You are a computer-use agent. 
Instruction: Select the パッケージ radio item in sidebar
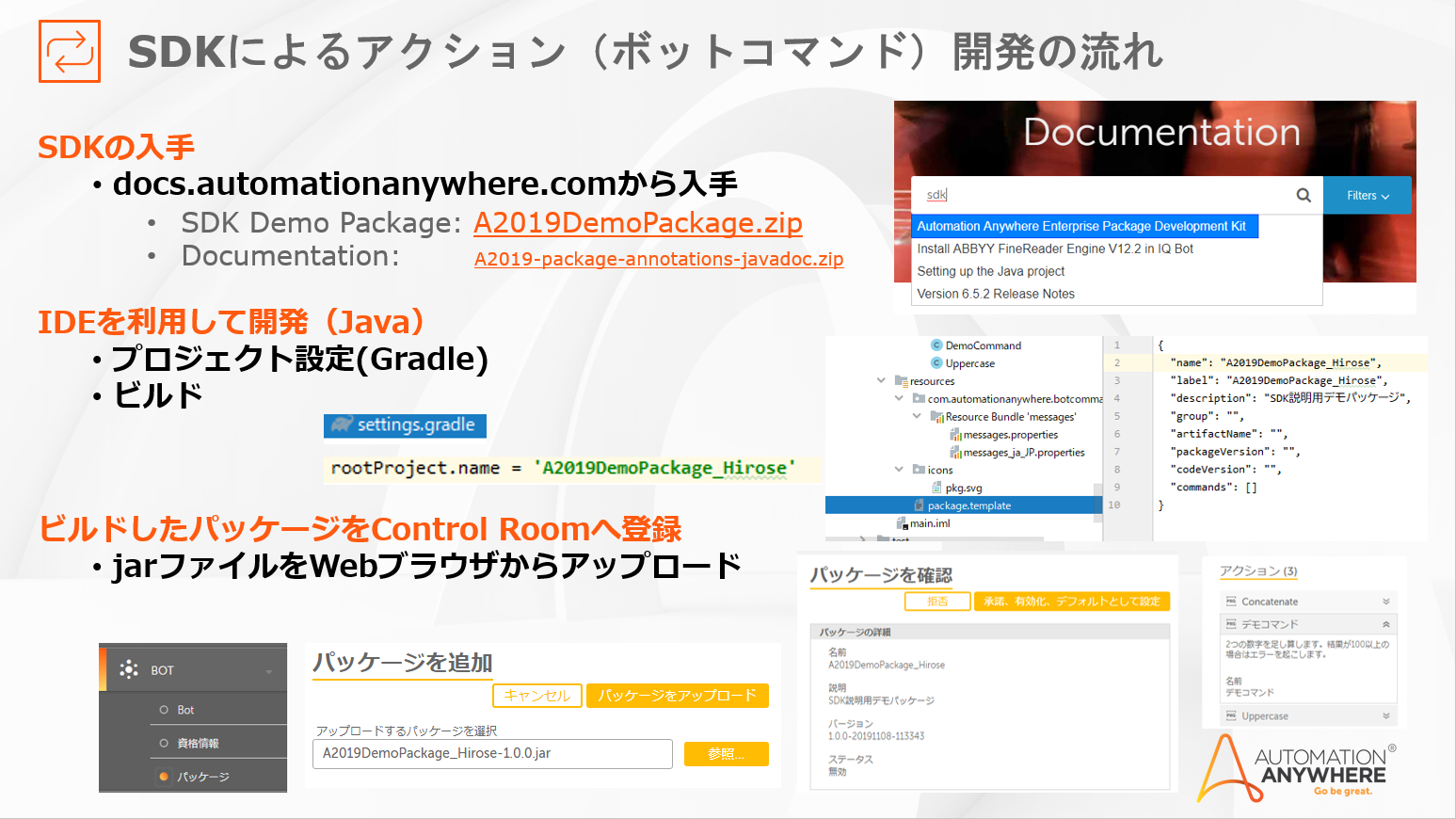[x=165, y=777]
